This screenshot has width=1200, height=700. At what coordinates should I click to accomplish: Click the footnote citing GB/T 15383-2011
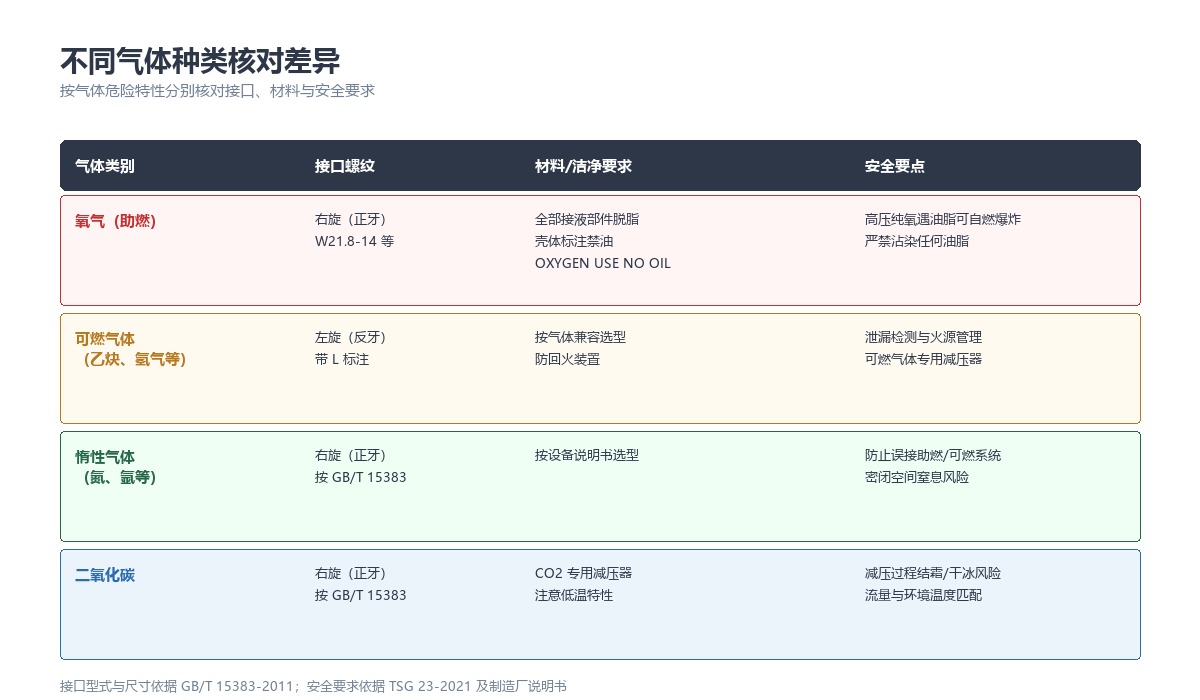point(313,686)
